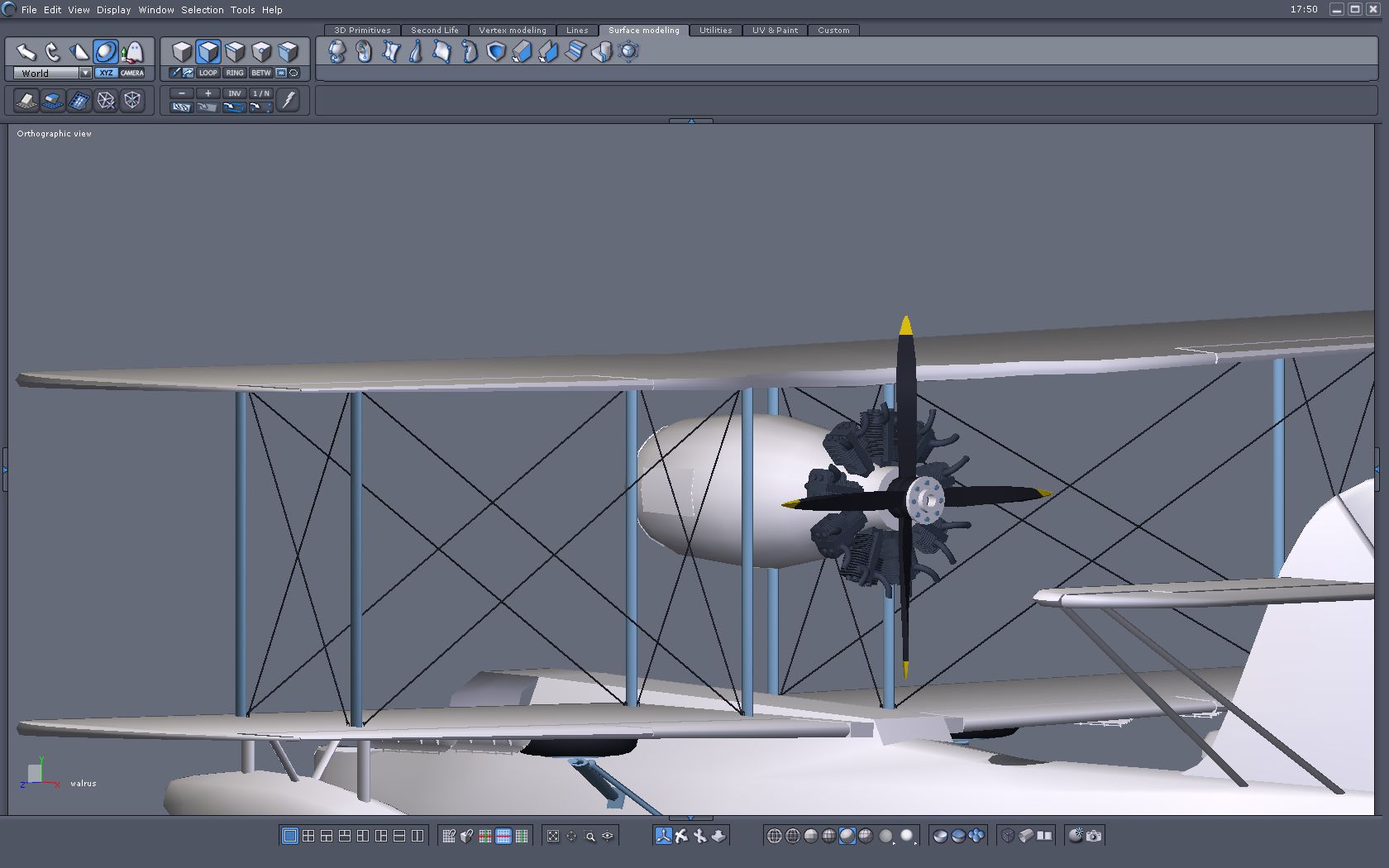Viewport: 1389px width, 868px height.
Task: Toggle rectangle selection mode
Action: tap(281, 73)
